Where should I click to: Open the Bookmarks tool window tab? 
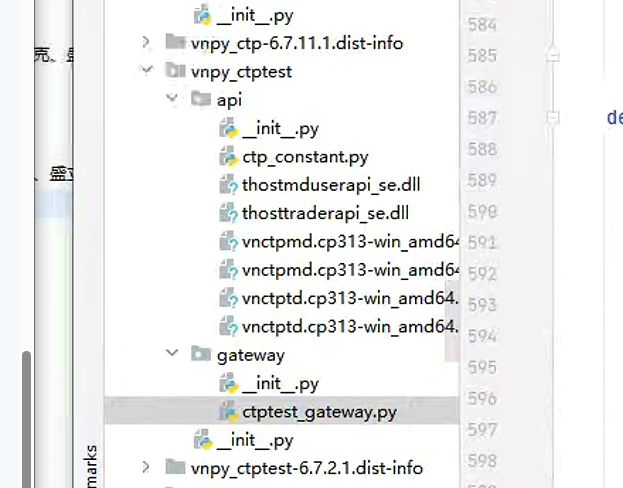point(92,465)
